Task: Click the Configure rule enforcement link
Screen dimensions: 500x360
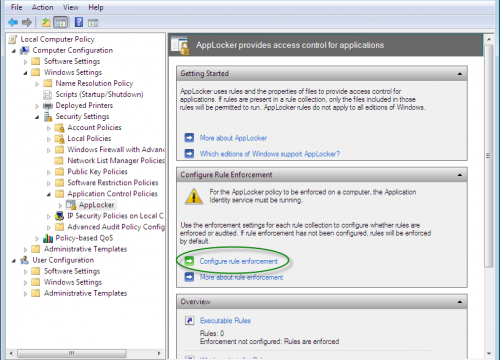Action: 238,261
